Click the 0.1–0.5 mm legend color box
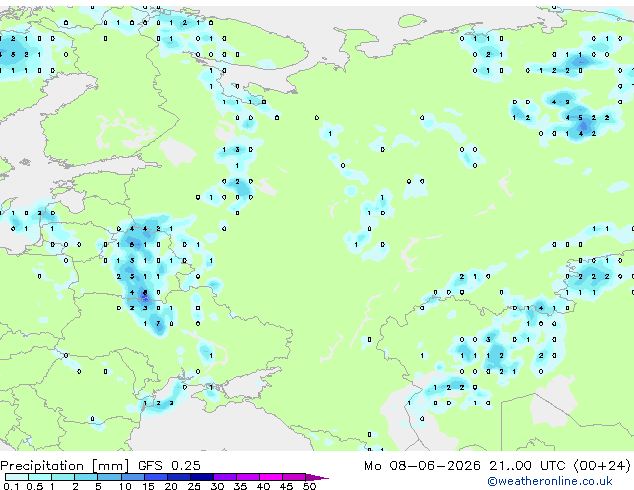 (17, 477)
